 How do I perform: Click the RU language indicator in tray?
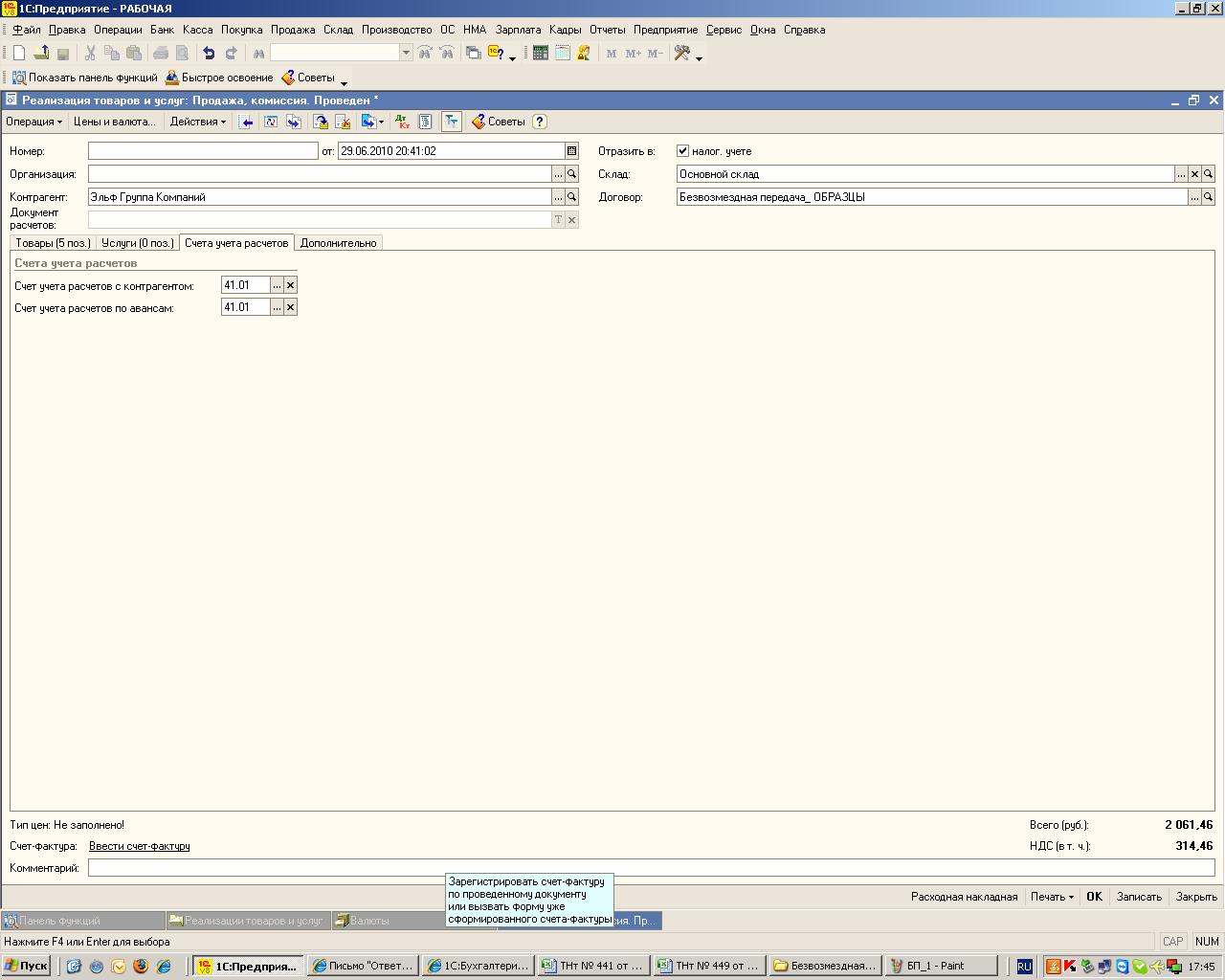pyautogui.click(x=1024, y=967)
